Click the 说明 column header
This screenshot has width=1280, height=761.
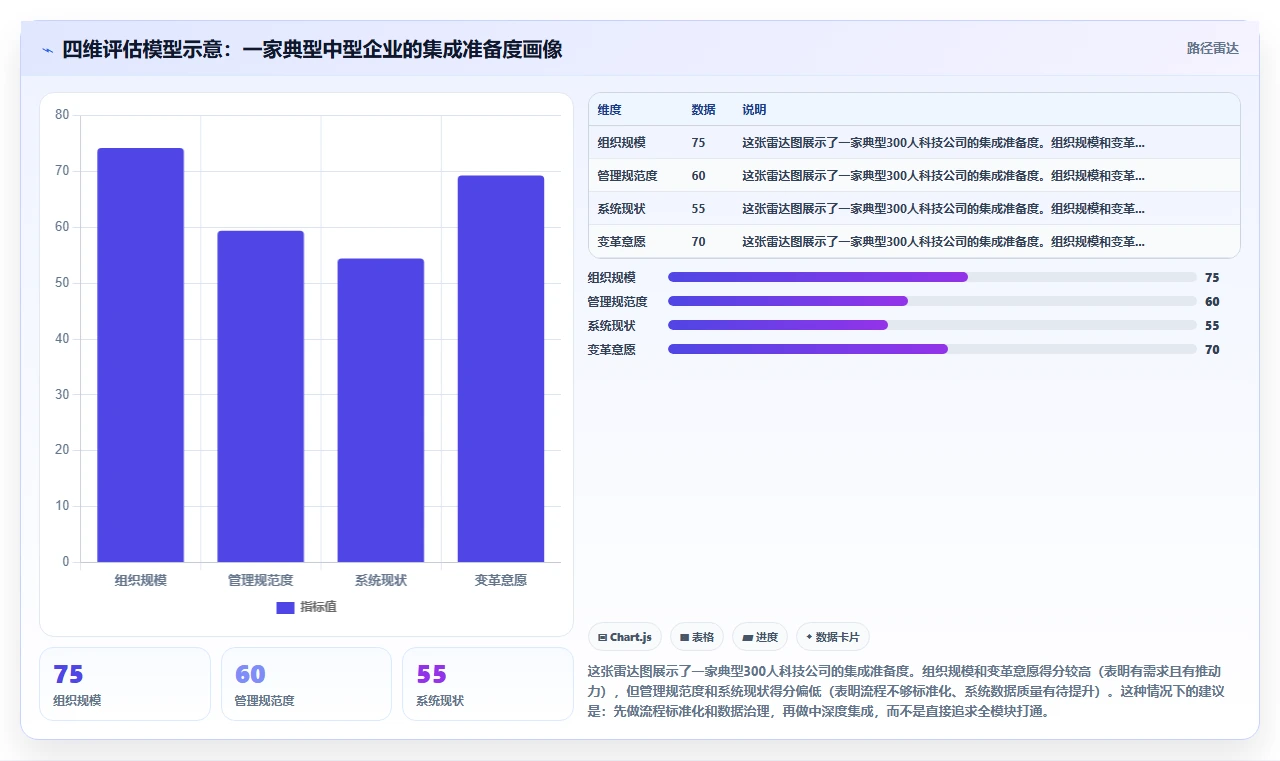coord(754,110)
